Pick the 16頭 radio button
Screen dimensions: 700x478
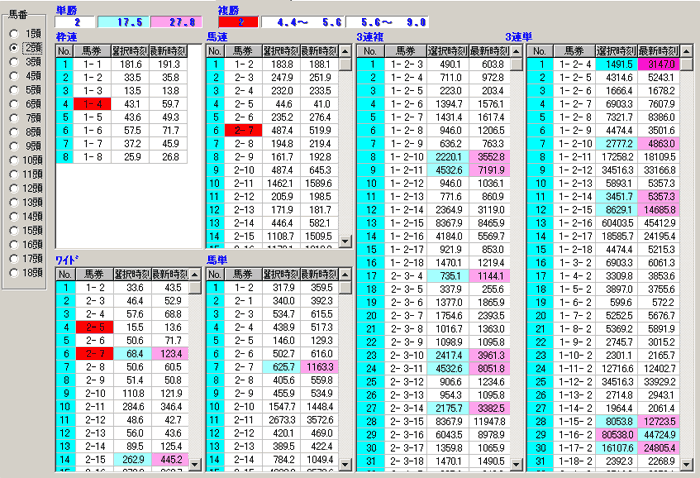(x=14, y=245)
